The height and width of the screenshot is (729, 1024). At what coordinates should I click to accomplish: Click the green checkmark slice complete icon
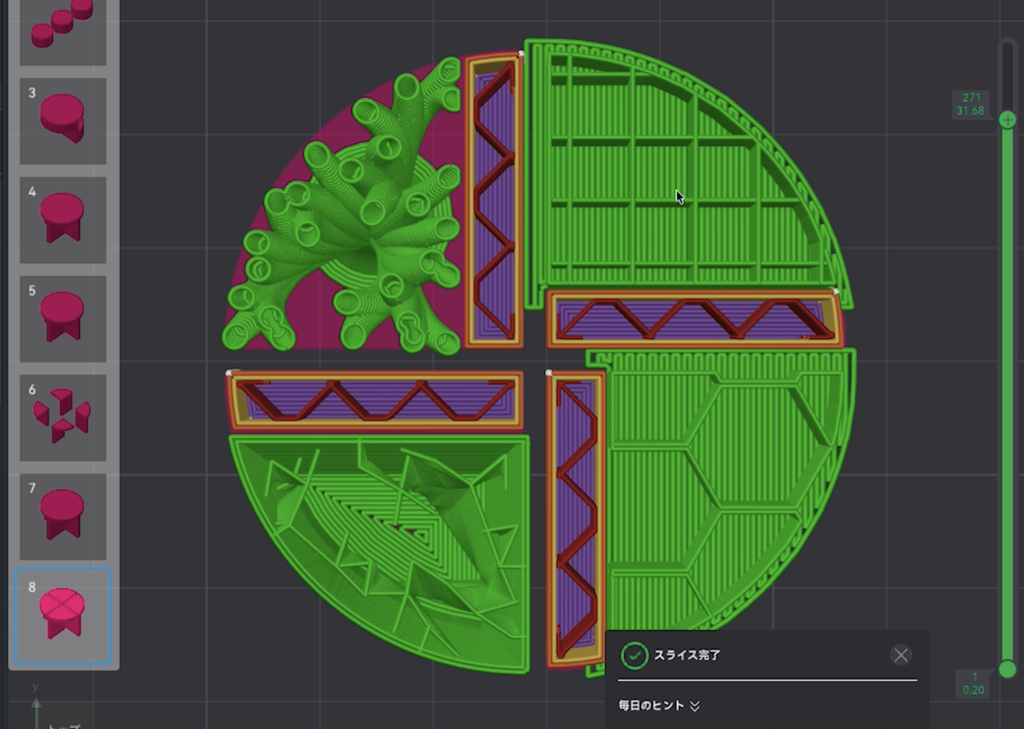(633, 655)
